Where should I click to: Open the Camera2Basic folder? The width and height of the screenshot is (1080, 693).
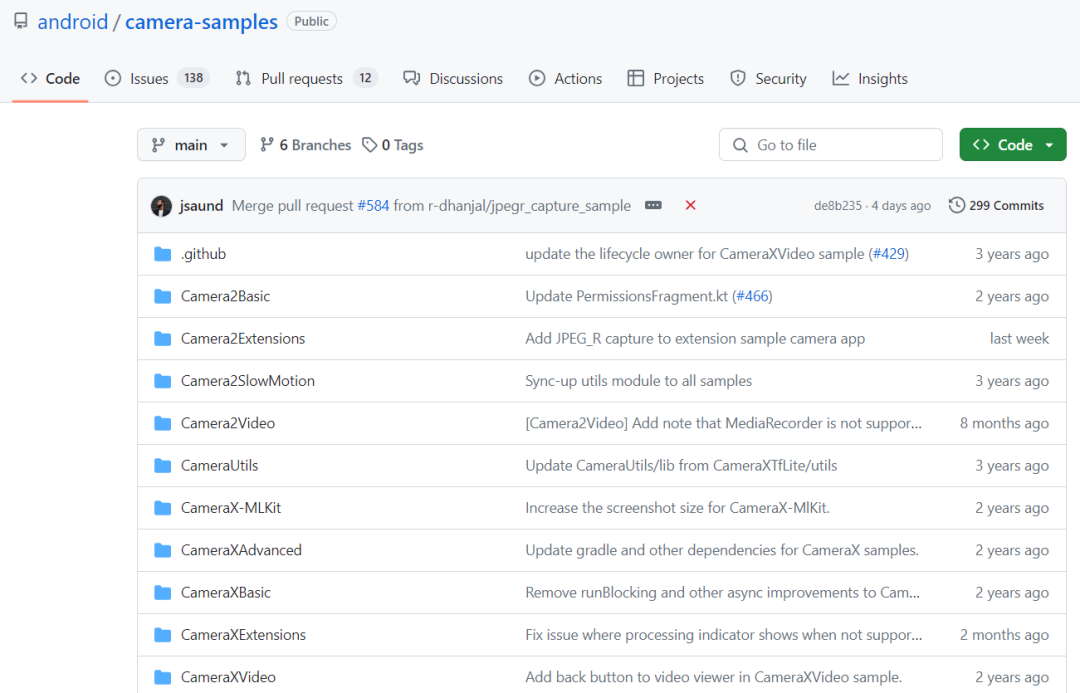[225, 296]
